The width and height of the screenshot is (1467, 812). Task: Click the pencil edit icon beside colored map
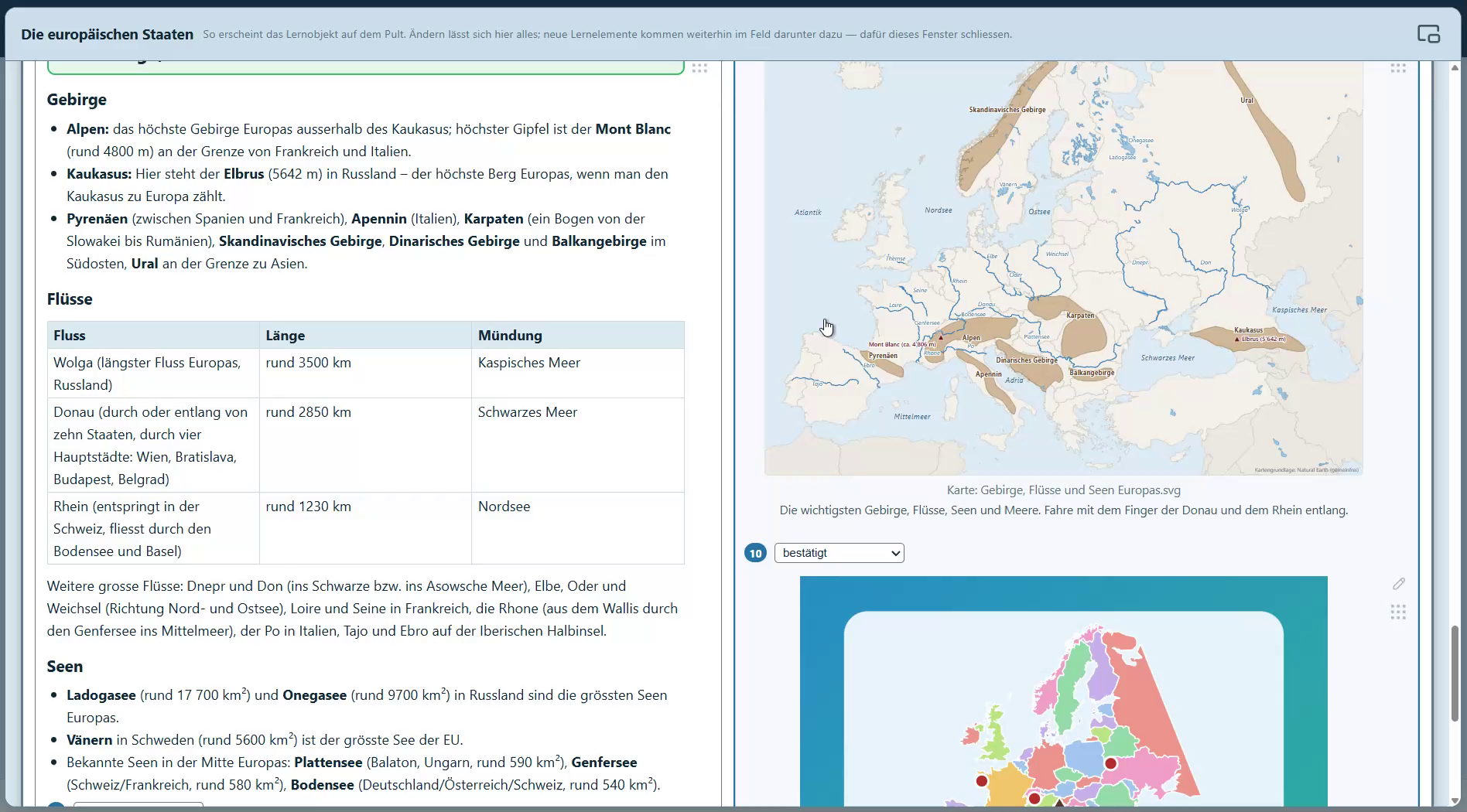pyautogui.click(x=1398, y=584)
